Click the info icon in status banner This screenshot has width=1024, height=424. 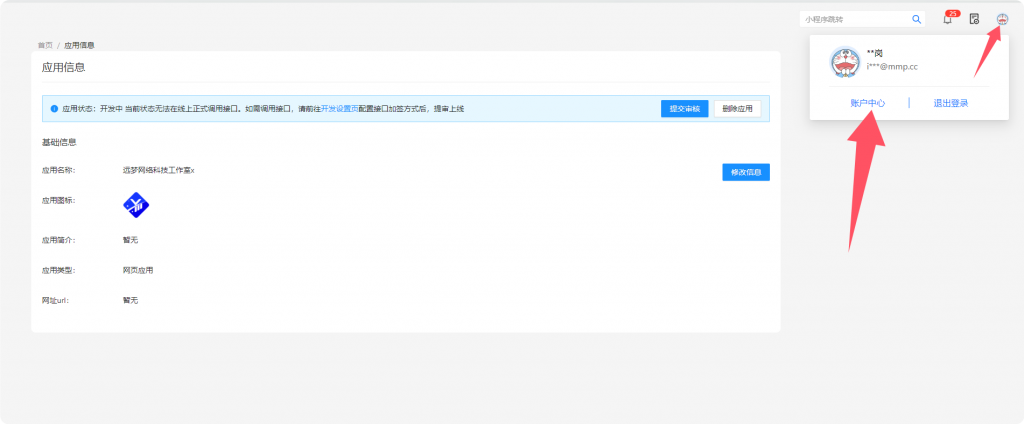[x=54, y=108]
